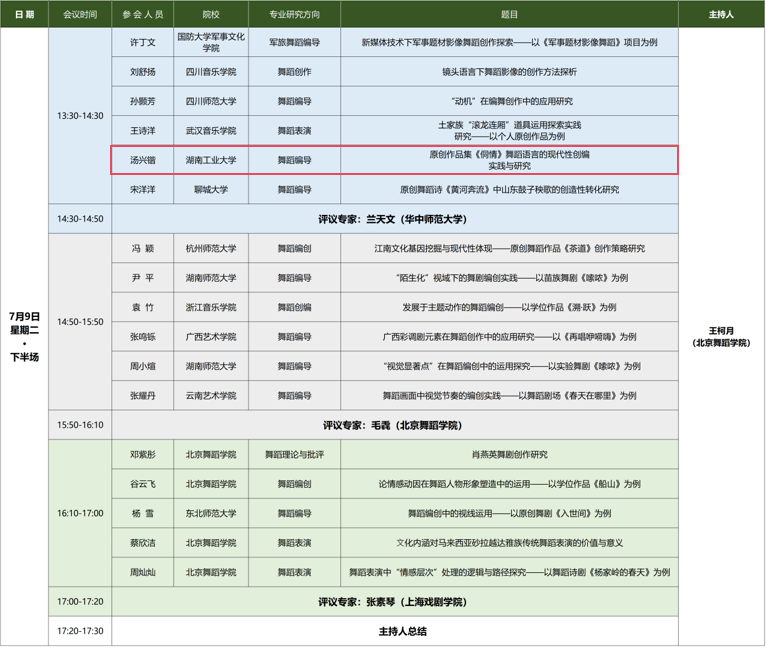This screenshot has width=766, height=649.
Task: Select time slot '15:50-16:10'
Action: point(80,425)
